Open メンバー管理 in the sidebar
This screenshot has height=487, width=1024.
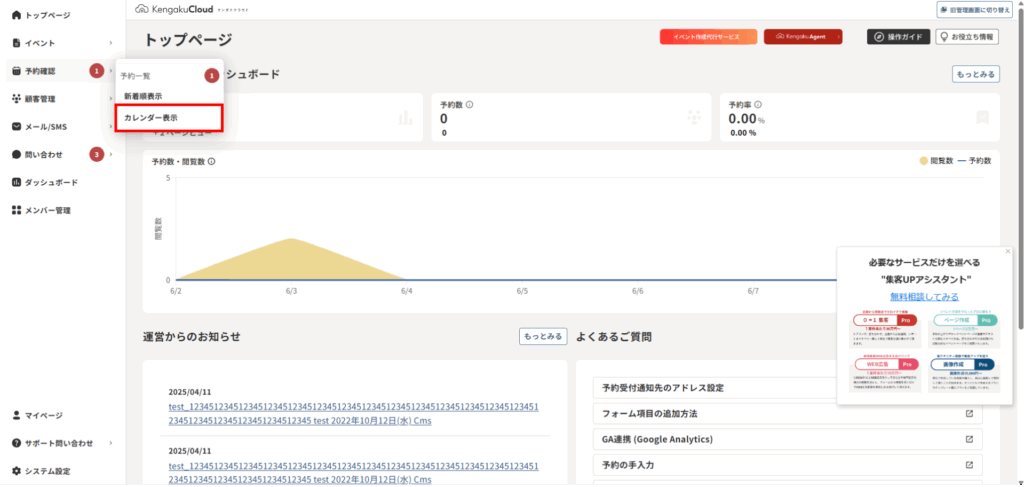click(x=48, y=210)
